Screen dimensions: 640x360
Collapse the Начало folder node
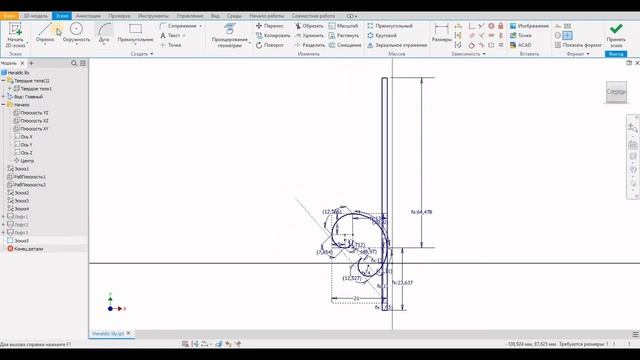coord(3,104)
